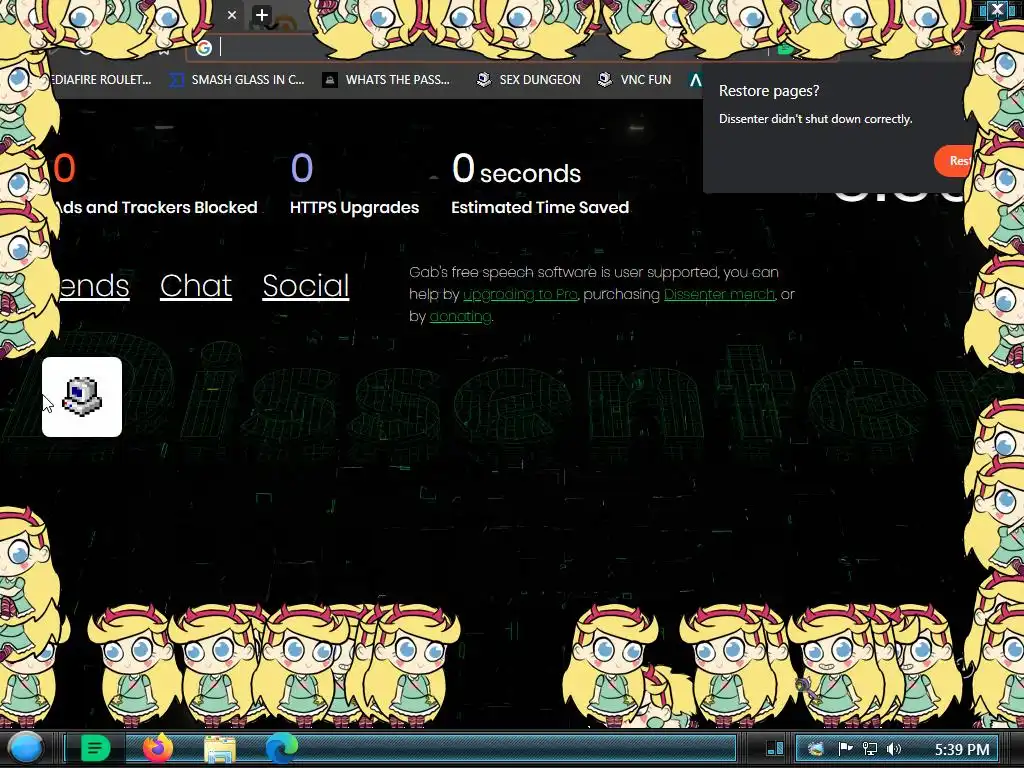Click the 5:39 PM clock
Image resolution: width=1024 pixels, height=768 pixels.
(x=962, y=749)
